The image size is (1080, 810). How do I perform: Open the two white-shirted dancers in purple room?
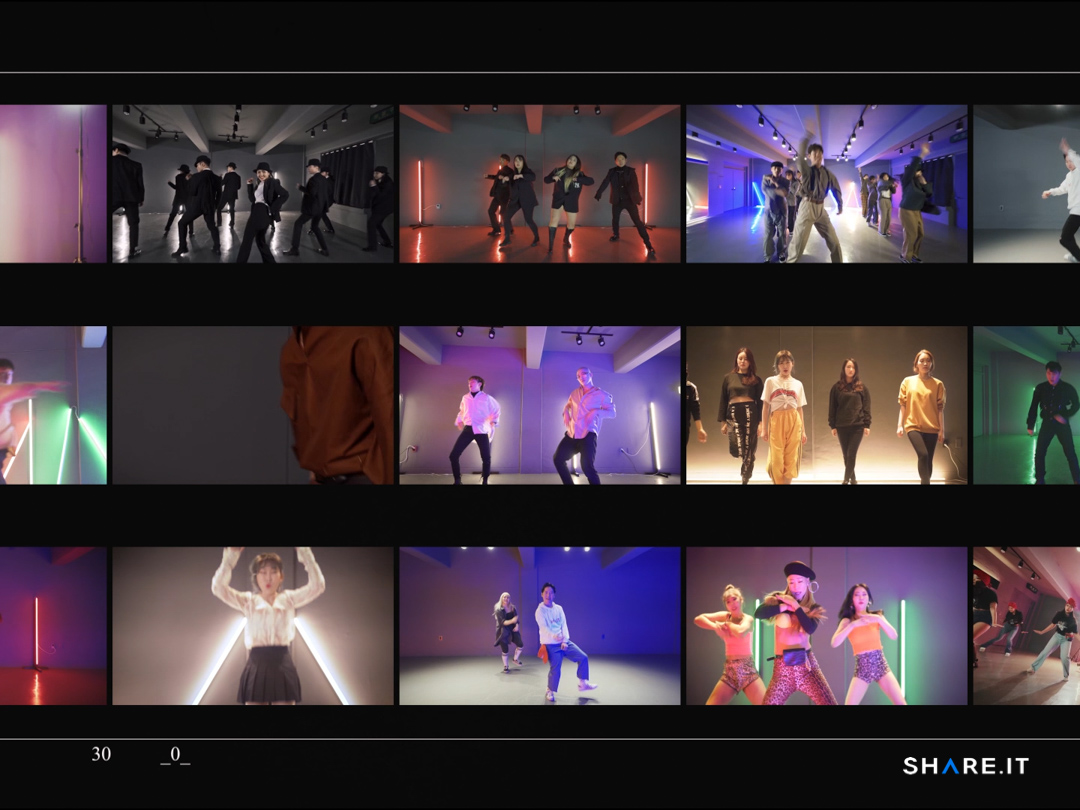click(540, 405)
